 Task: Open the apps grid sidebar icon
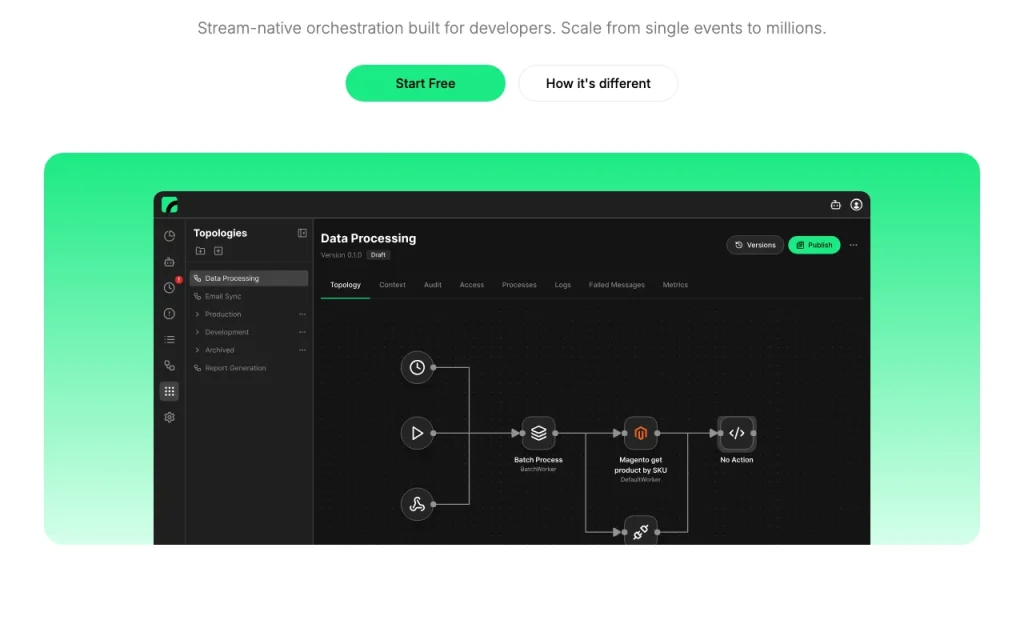(x=169, y=391)
